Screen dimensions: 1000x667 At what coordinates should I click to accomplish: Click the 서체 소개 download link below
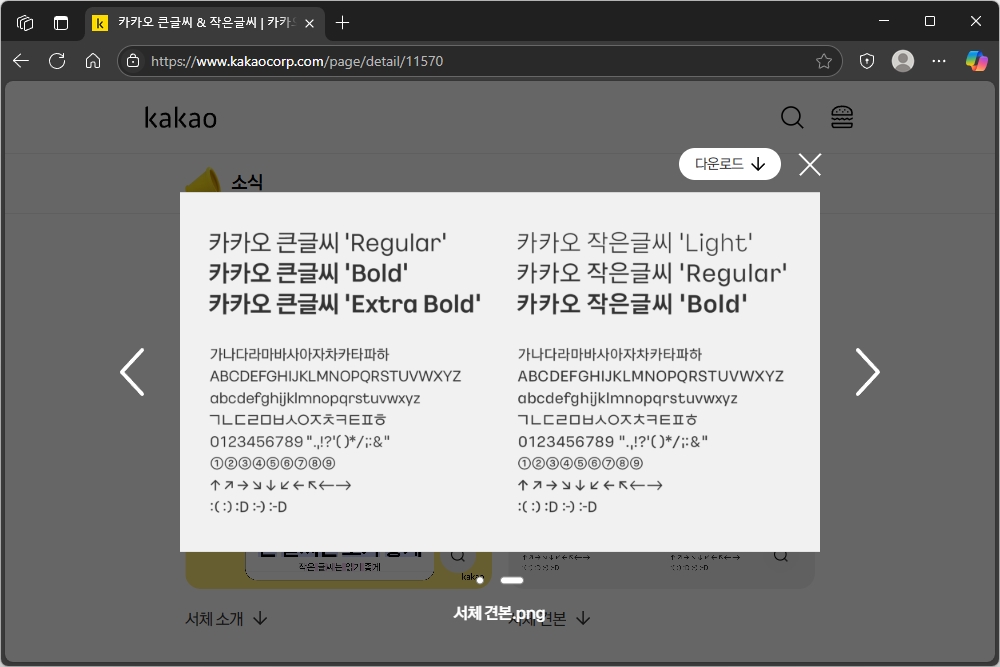point(226,619)
